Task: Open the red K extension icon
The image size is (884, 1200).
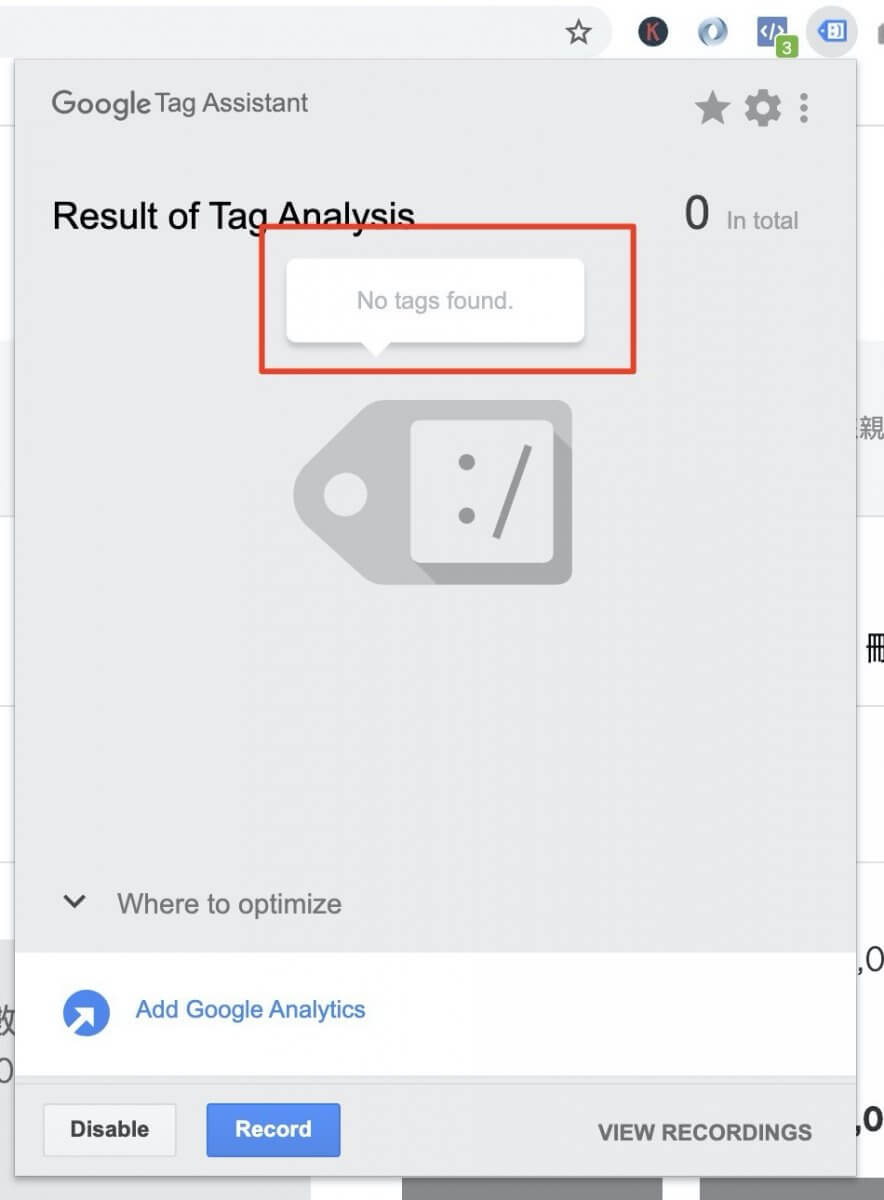Action: 653,32
